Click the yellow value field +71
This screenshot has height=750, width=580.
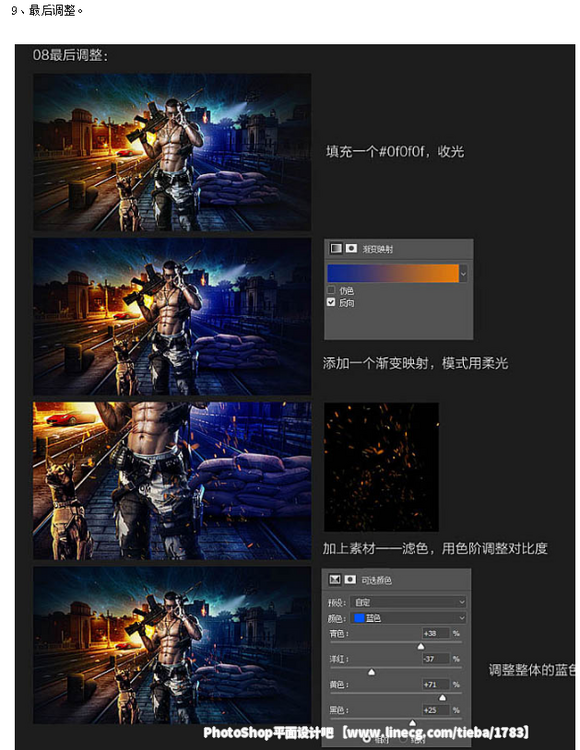coord(436,684)
